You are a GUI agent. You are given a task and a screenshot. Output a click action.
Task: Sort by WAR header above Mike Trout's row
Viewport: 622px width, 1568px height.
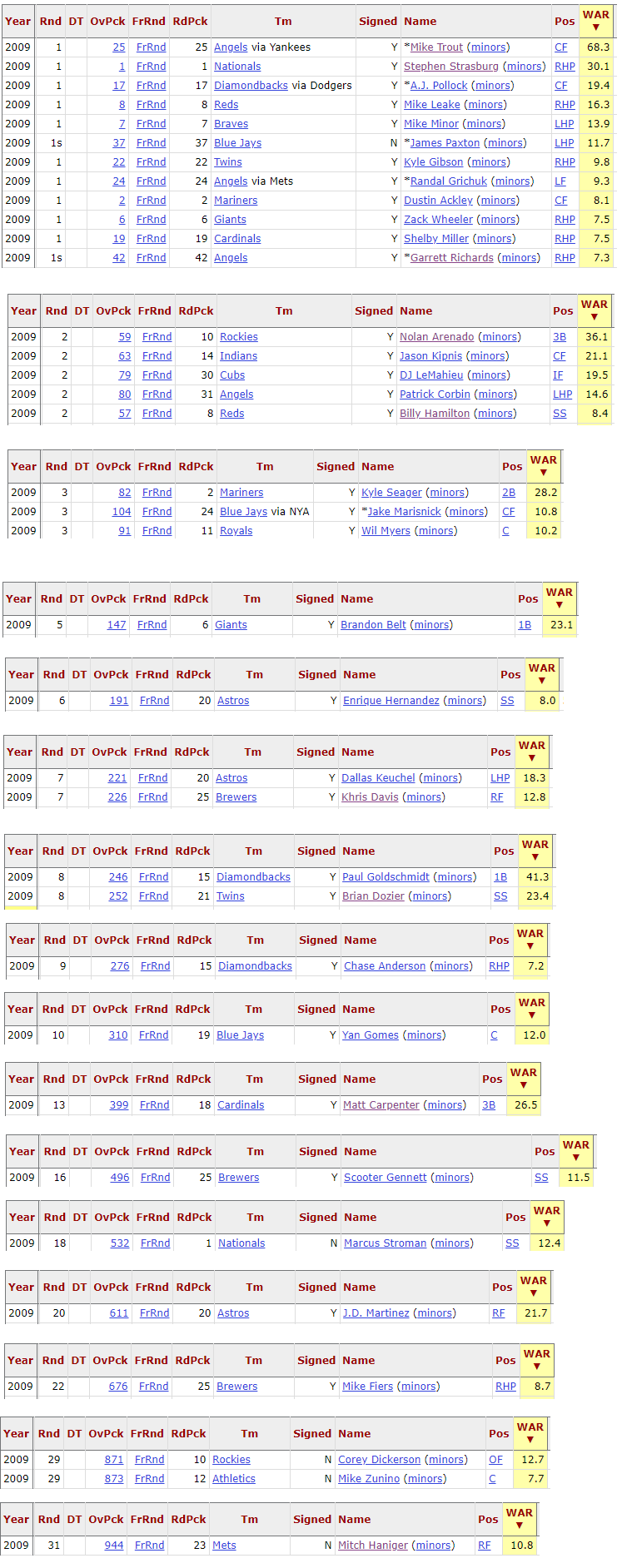[x=595, y=21]
